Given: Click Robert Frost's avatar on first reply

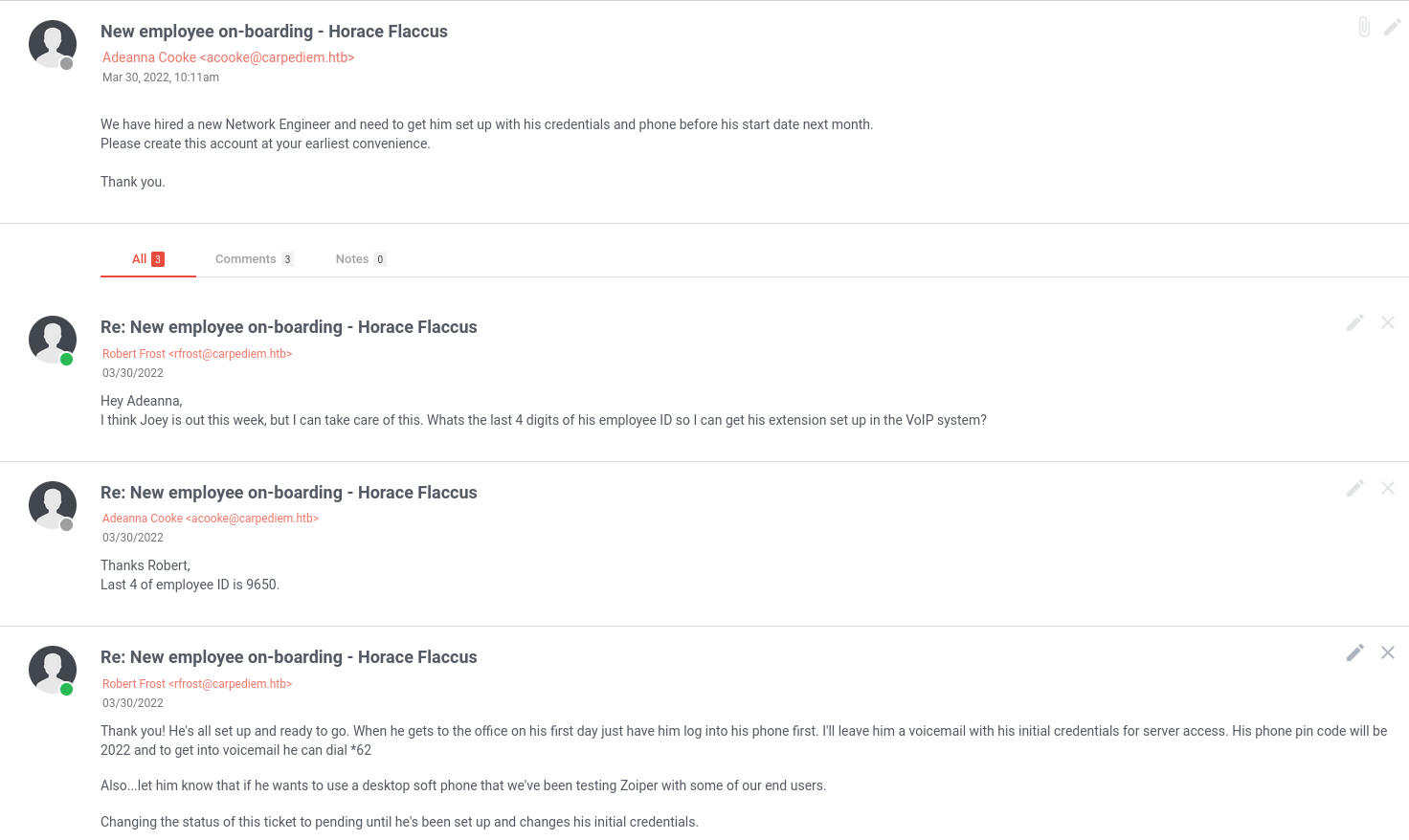Looking at the screenshot, I should click(53, 340).
